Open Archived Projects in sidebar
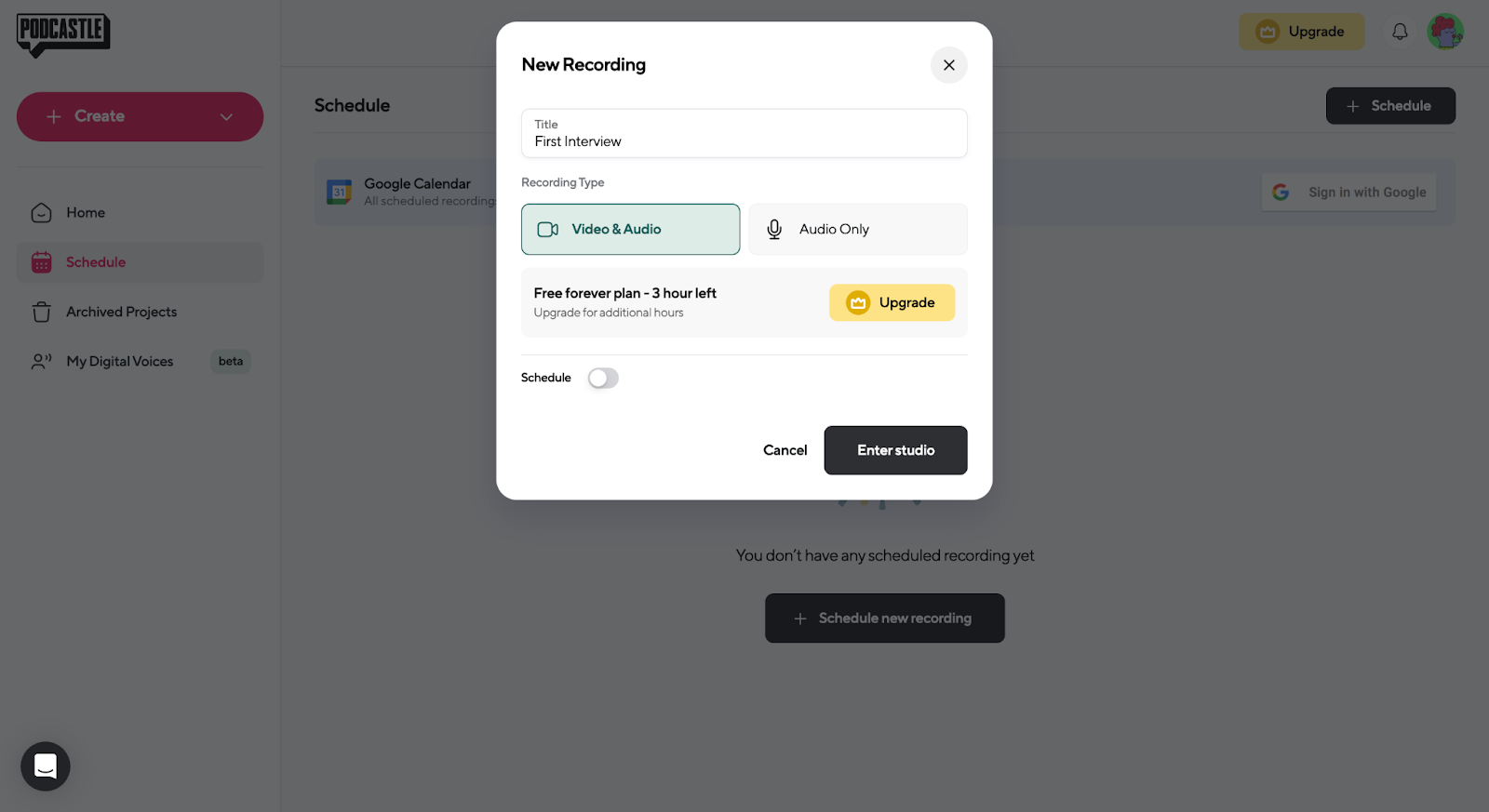The height and width of the screenshot is (812, 1489). coord(121,312)
